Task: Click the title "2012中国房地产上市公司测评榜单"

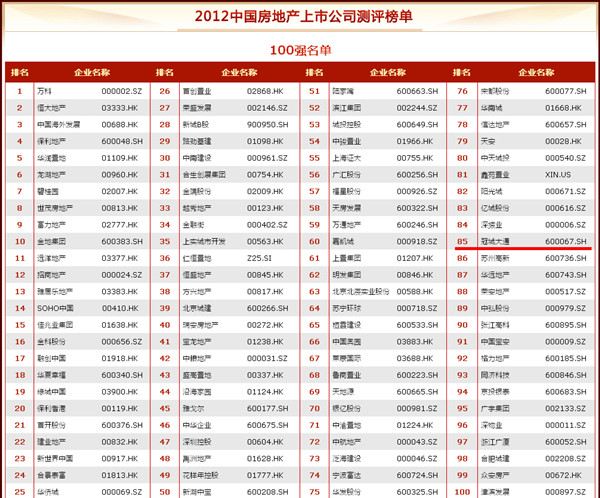Action: click(x=303, y=16)
